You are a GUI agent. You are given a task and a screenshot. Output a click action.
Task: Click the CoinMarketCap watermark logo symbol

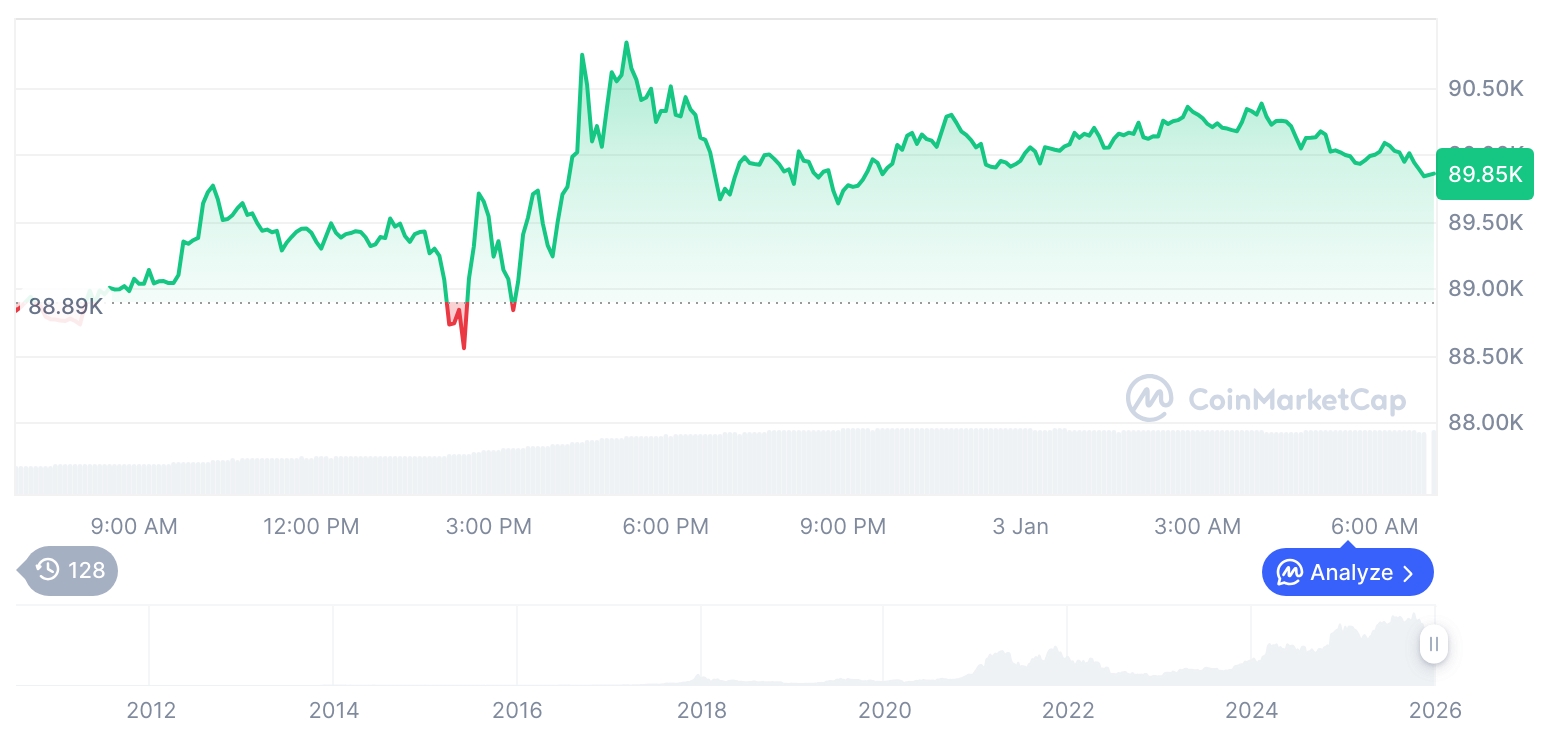[x=1149, y=399]
